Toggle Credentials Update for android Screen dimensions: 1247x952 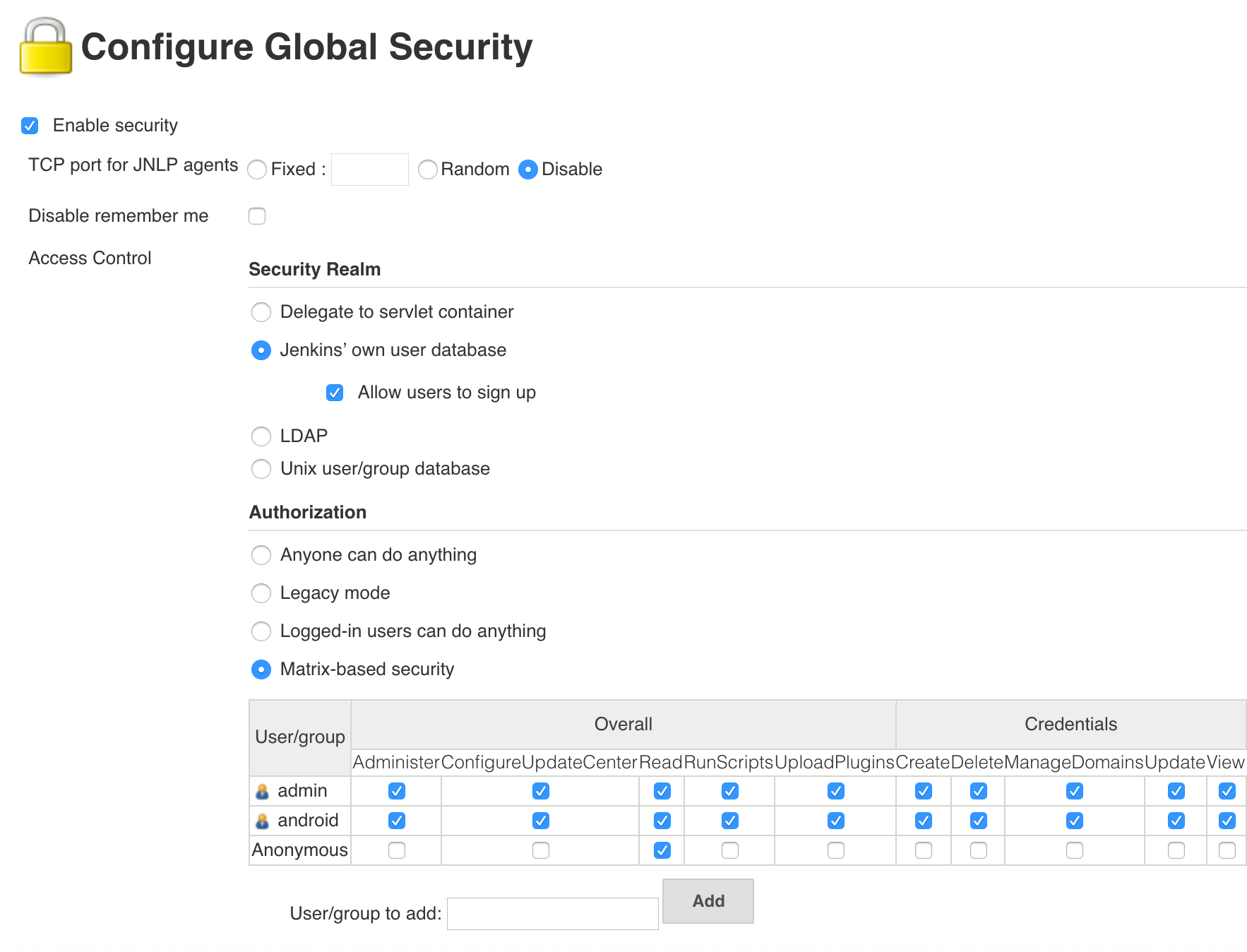coord(1176,821)
